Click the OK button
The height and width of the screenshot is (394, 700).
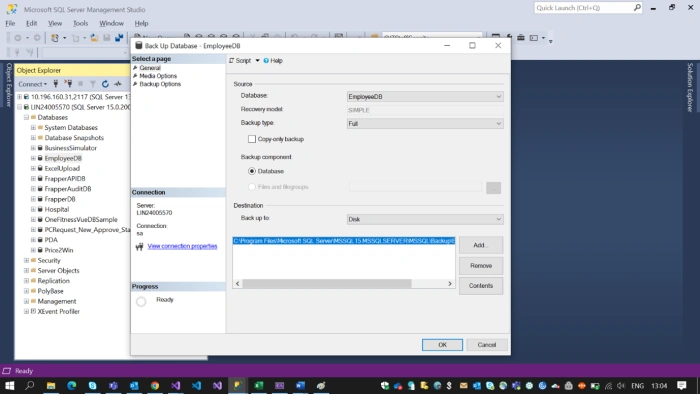442,344
